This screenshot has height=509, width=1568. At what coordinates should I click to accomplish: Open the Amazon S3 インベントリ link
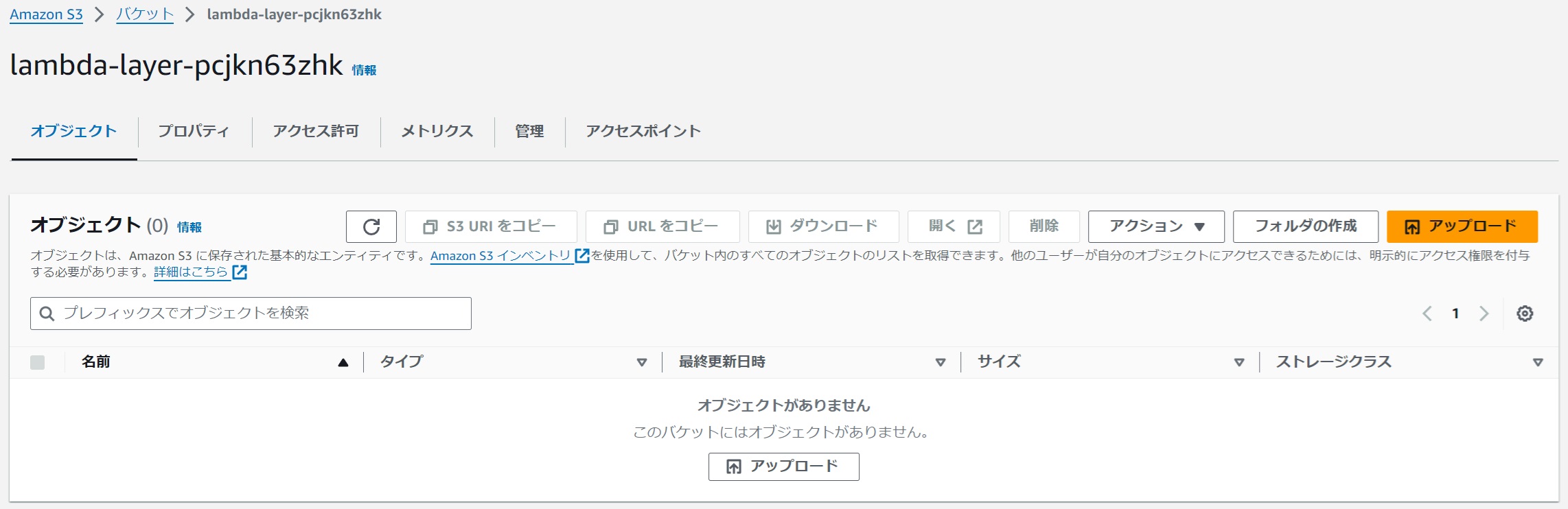tap(500, 256)
